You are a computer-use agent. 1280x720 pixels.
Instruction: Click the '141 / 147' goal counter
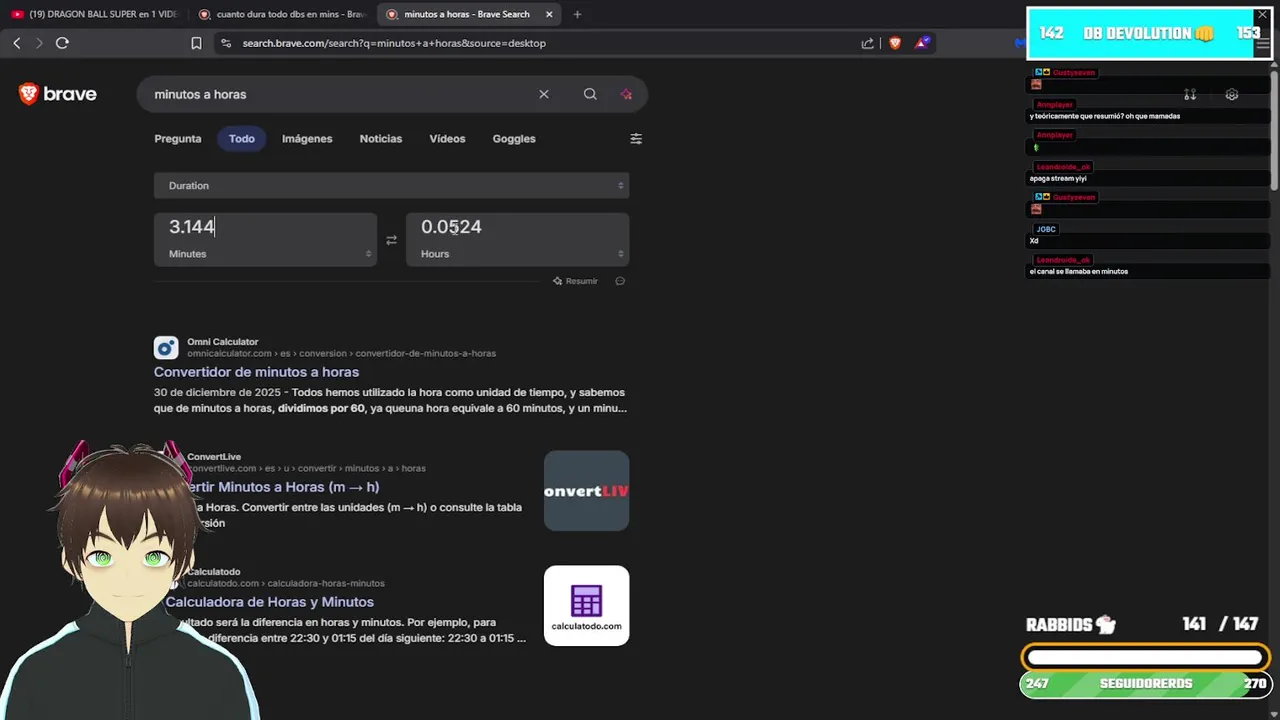1220,624
